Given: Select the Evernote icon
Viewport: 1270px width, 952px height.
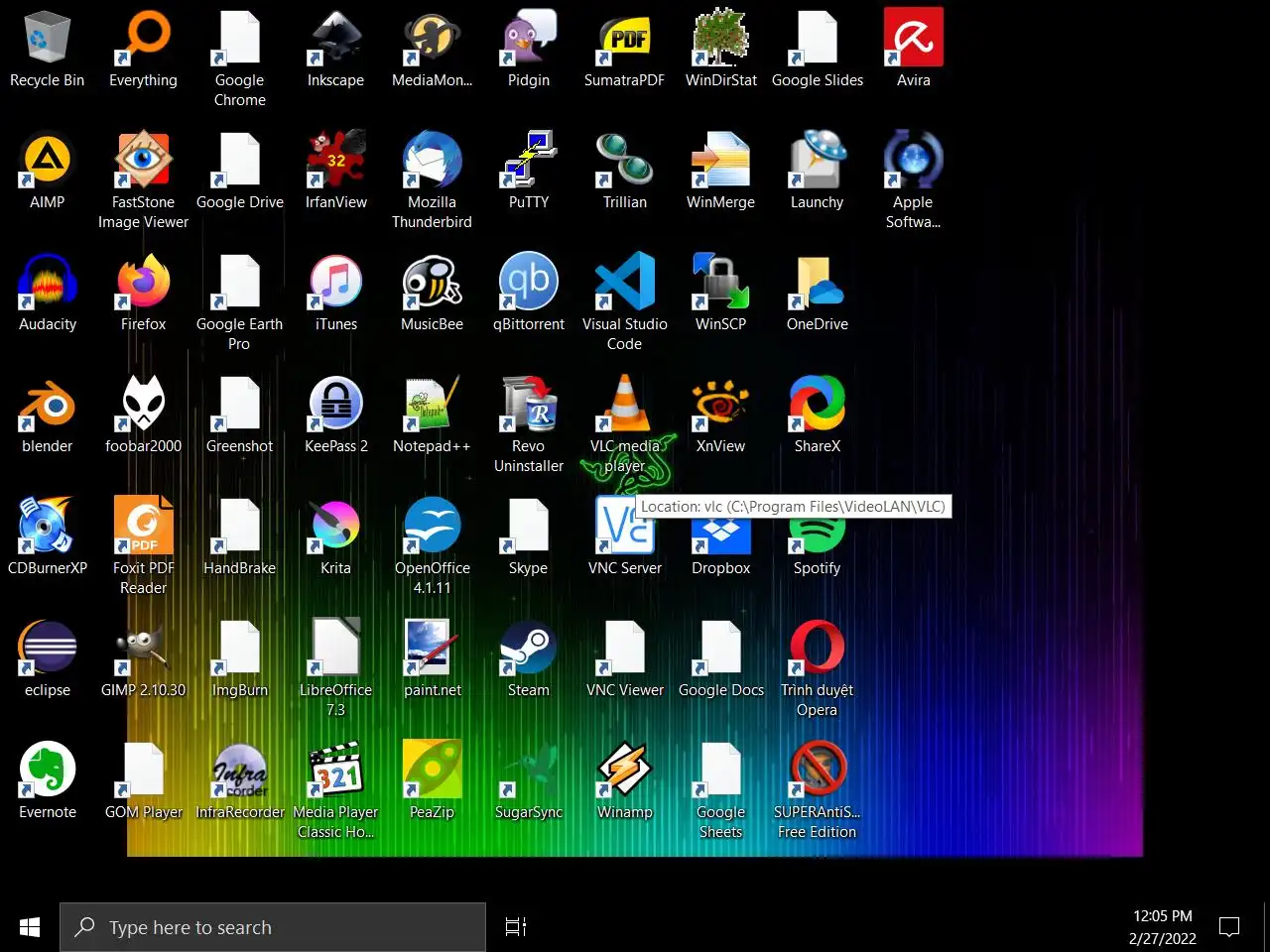Looking at the screenshot, I should 47,770.
